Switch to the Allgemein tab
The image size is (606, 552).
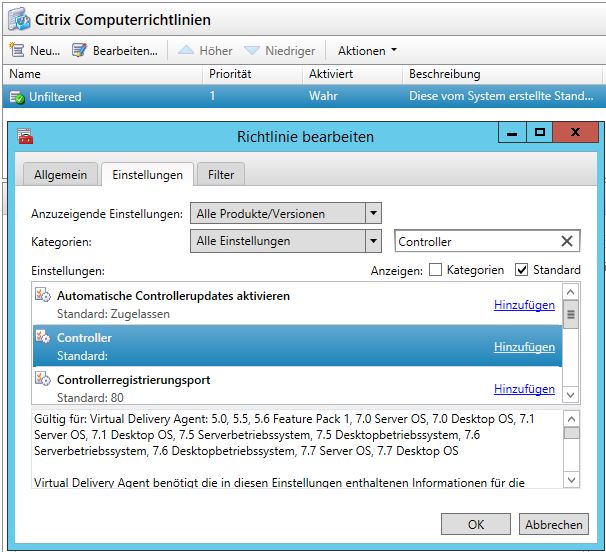tap(61, 175)
